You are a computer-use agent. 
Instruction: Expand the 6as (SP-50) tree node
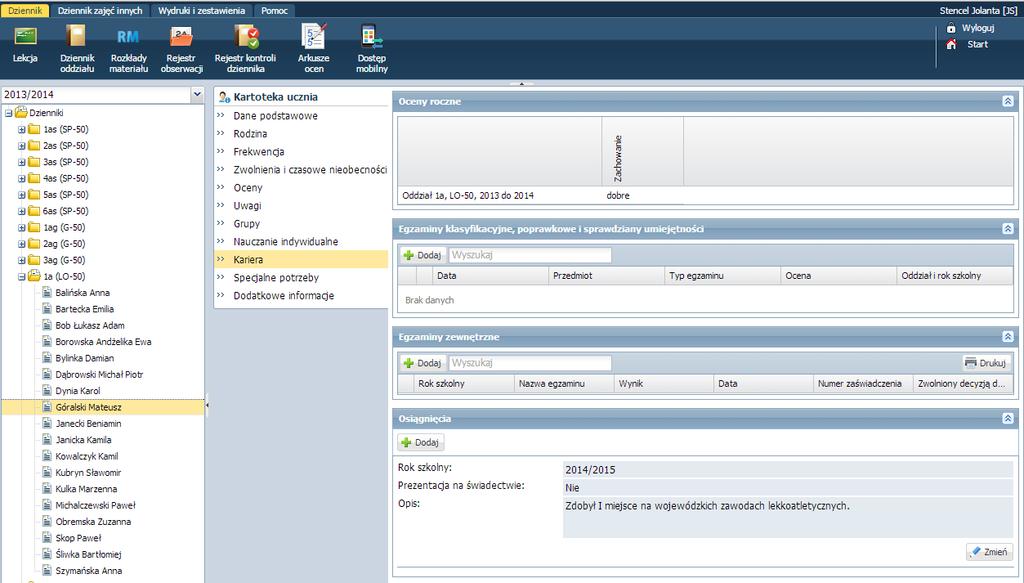coord(22,211)
